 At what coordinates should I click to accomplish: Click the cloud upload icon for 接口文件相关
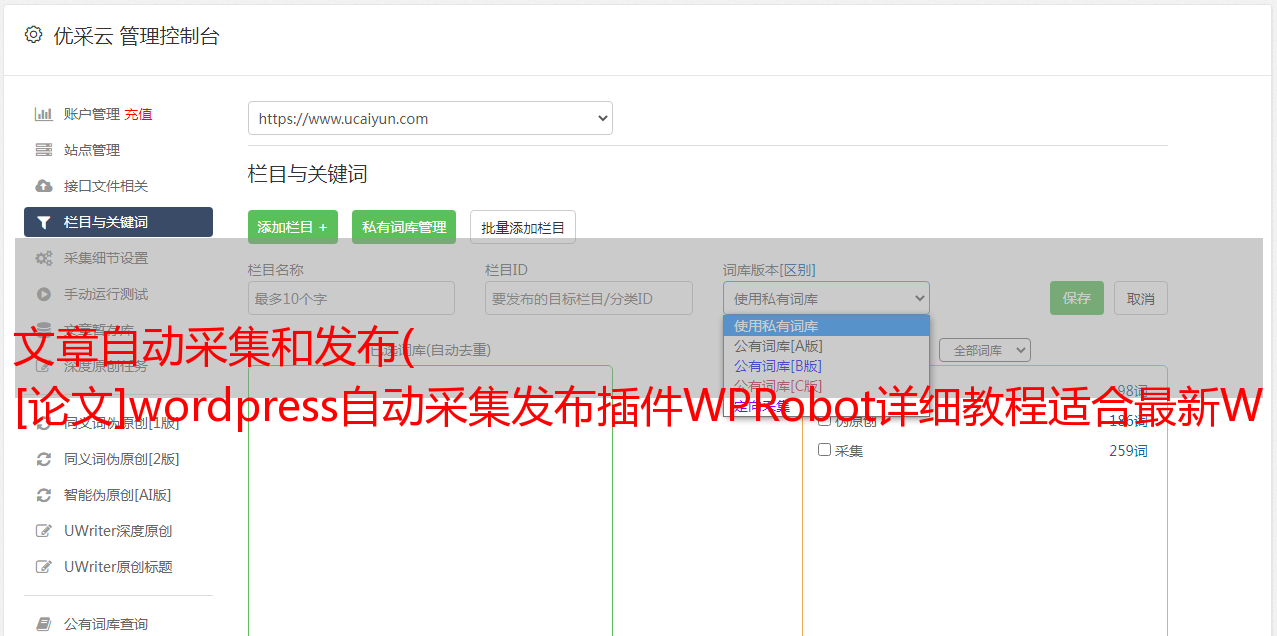click(44, 186)
